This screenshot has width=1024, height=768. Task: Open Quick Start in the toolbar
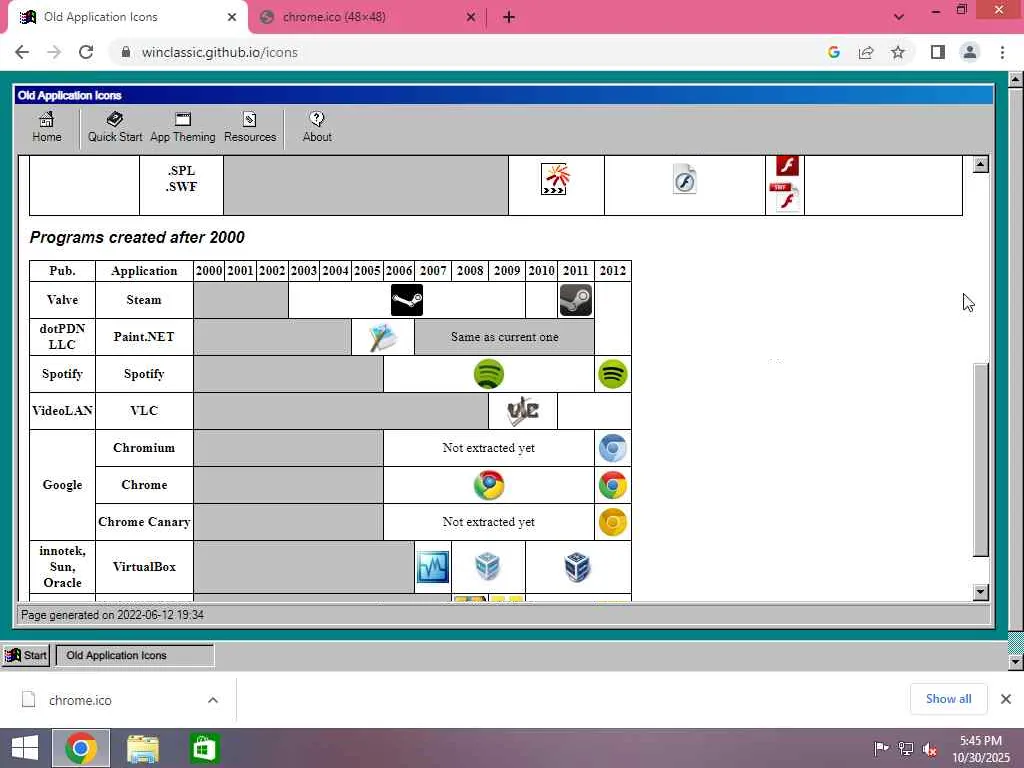[x=115, y=127]
